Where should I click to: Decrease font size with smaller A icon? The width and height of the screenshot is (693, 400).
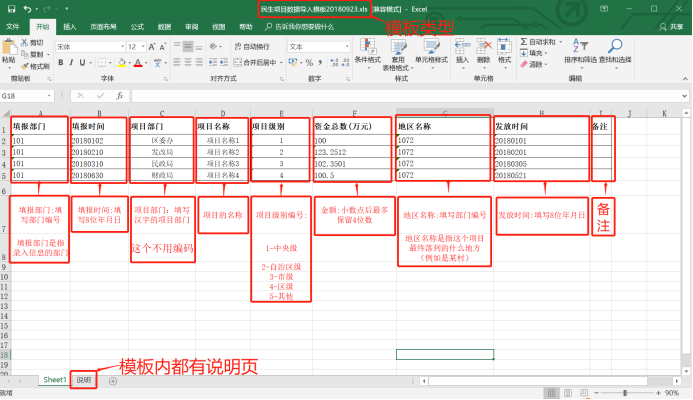[163, 47]
